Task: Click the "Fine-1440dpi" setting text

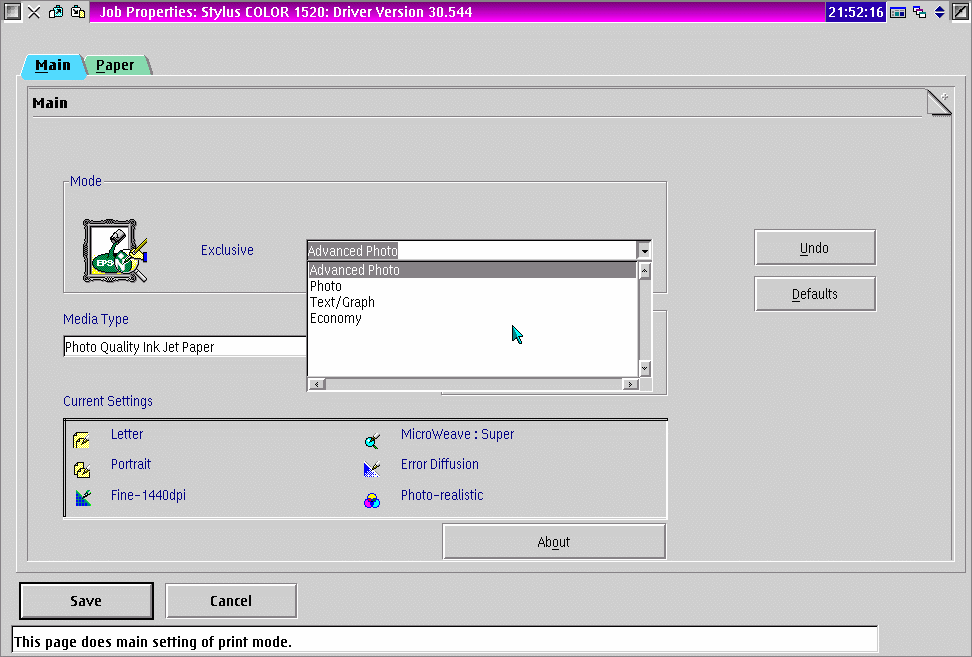Action: click(x=148, y=495)
